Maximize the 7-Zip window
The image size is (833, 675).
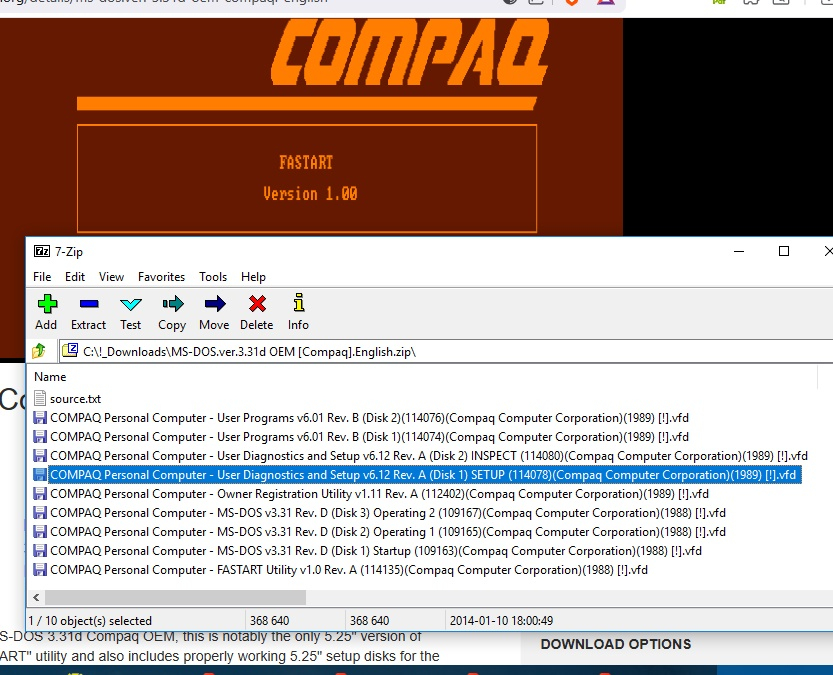tap(784, 251)
